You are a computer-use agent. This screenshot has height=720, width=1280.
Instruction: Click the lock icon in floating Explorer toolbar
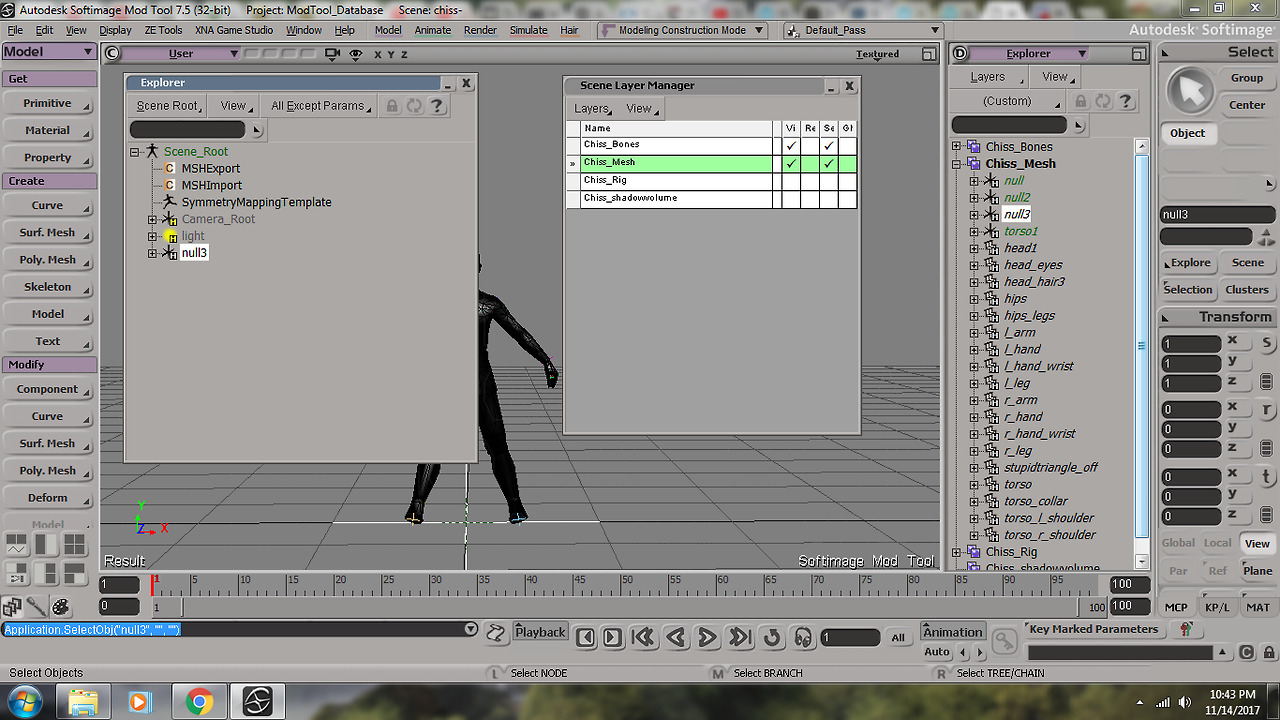(x=392, y=106)
